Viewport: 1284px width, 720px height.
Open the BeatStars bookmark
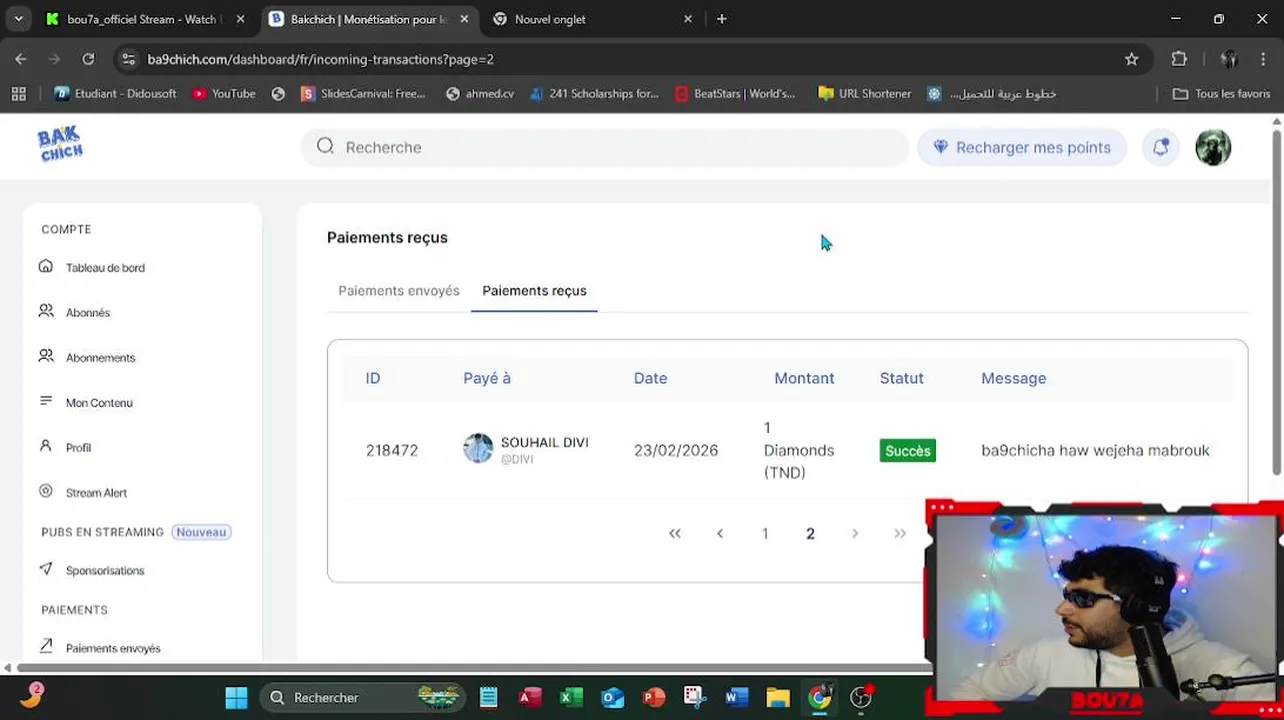[x=735, y=93]
